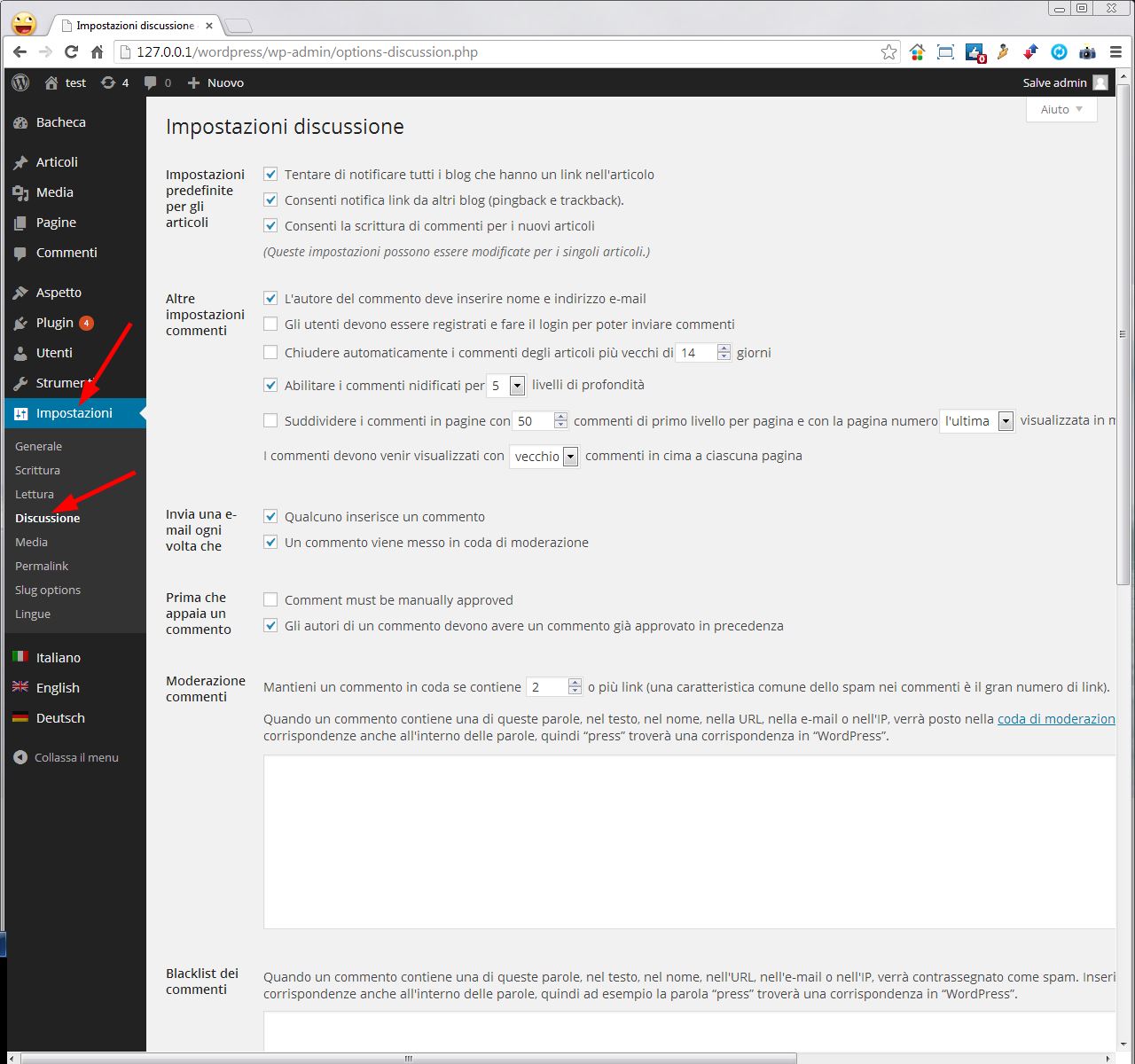
Task: Click the plus Nuovo button
Action: point(215,82)
